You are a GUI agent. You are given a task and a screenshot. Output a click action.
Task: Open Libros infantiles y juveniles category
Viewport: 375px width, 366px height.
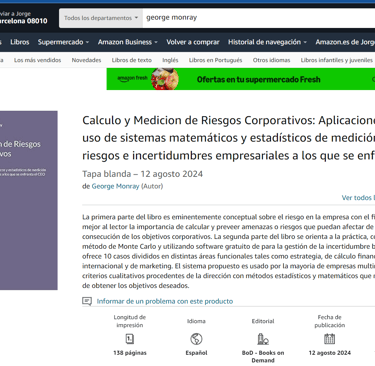click(x=337, y=60)
